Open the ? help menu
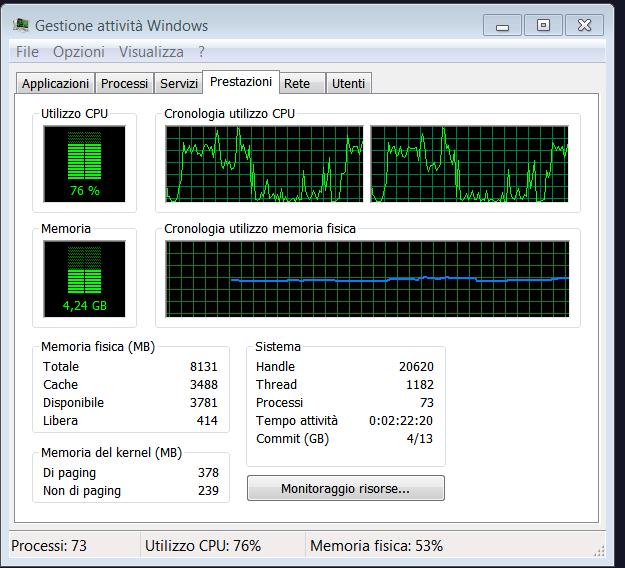 click(x=201, y=52)
